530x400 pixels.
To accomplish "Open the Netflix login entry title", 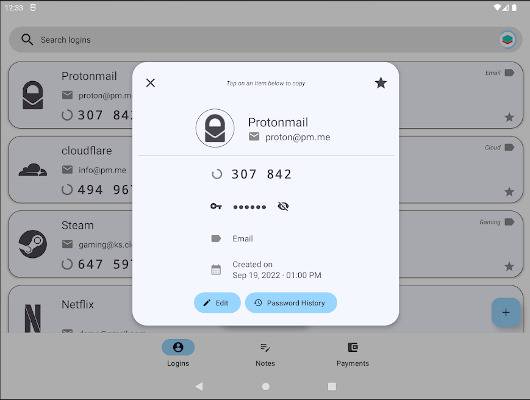I will pyautogui.click(x=77, y=304).
